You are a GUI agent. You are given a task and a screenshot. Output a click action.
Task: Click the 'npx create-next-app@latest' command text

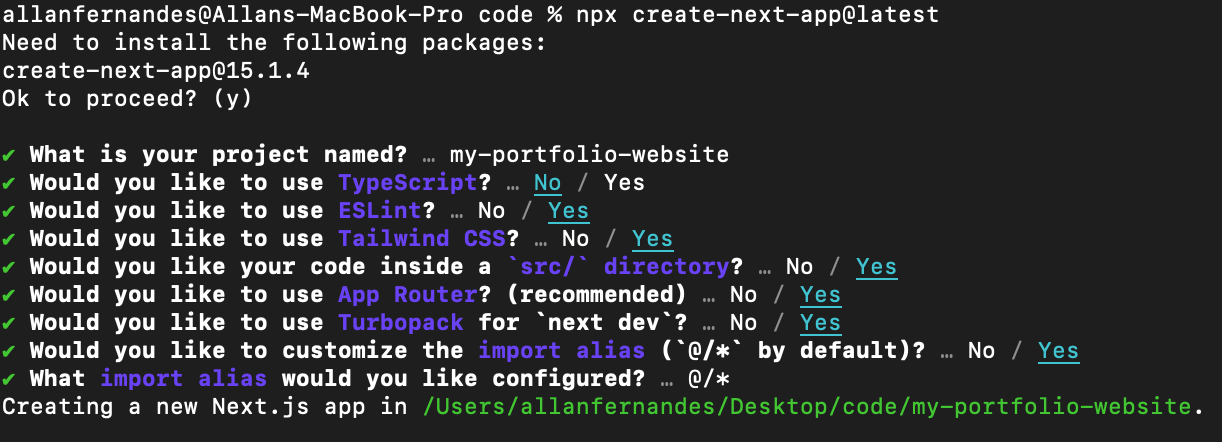click(759, 15)
